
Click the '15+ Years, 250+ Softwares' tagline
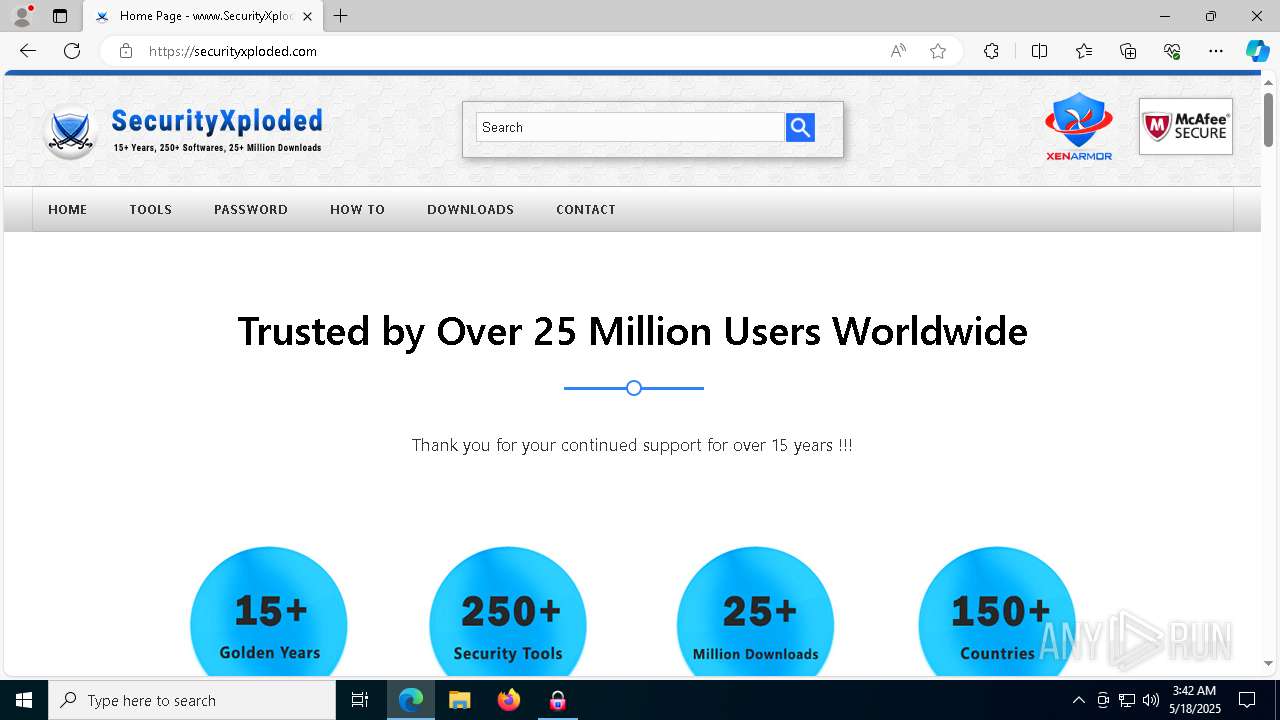(217, 148)
